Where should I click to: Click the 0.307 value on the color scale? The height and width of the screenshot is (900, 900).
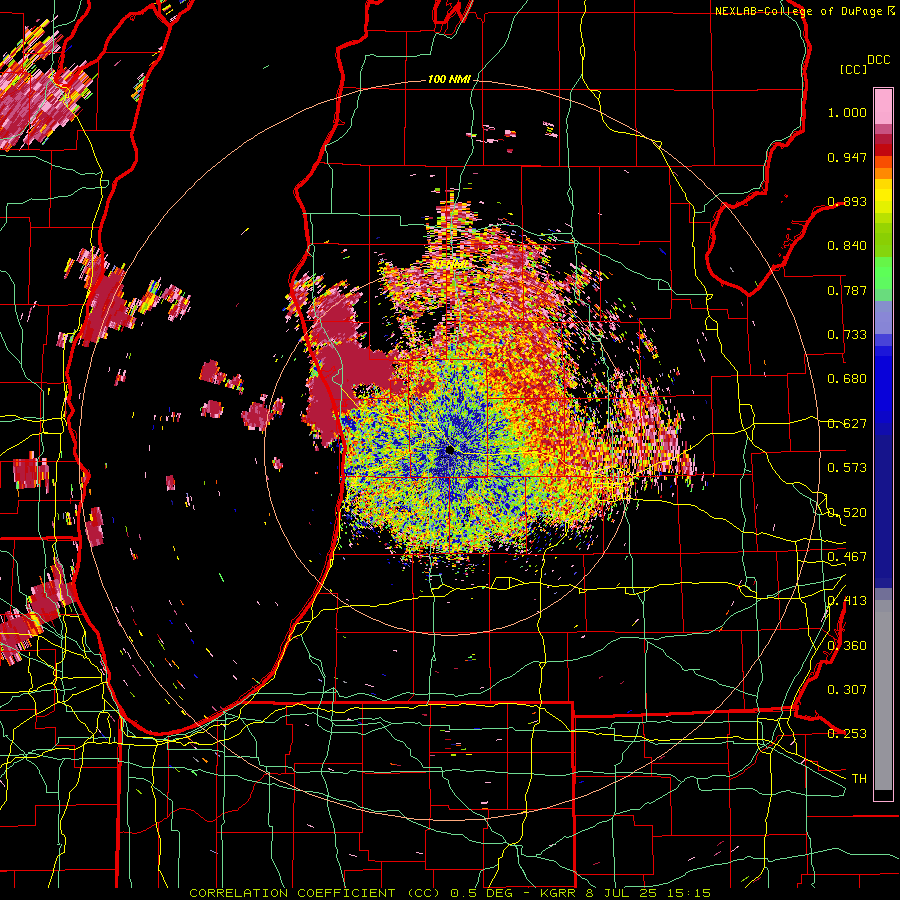click(847, 690)
